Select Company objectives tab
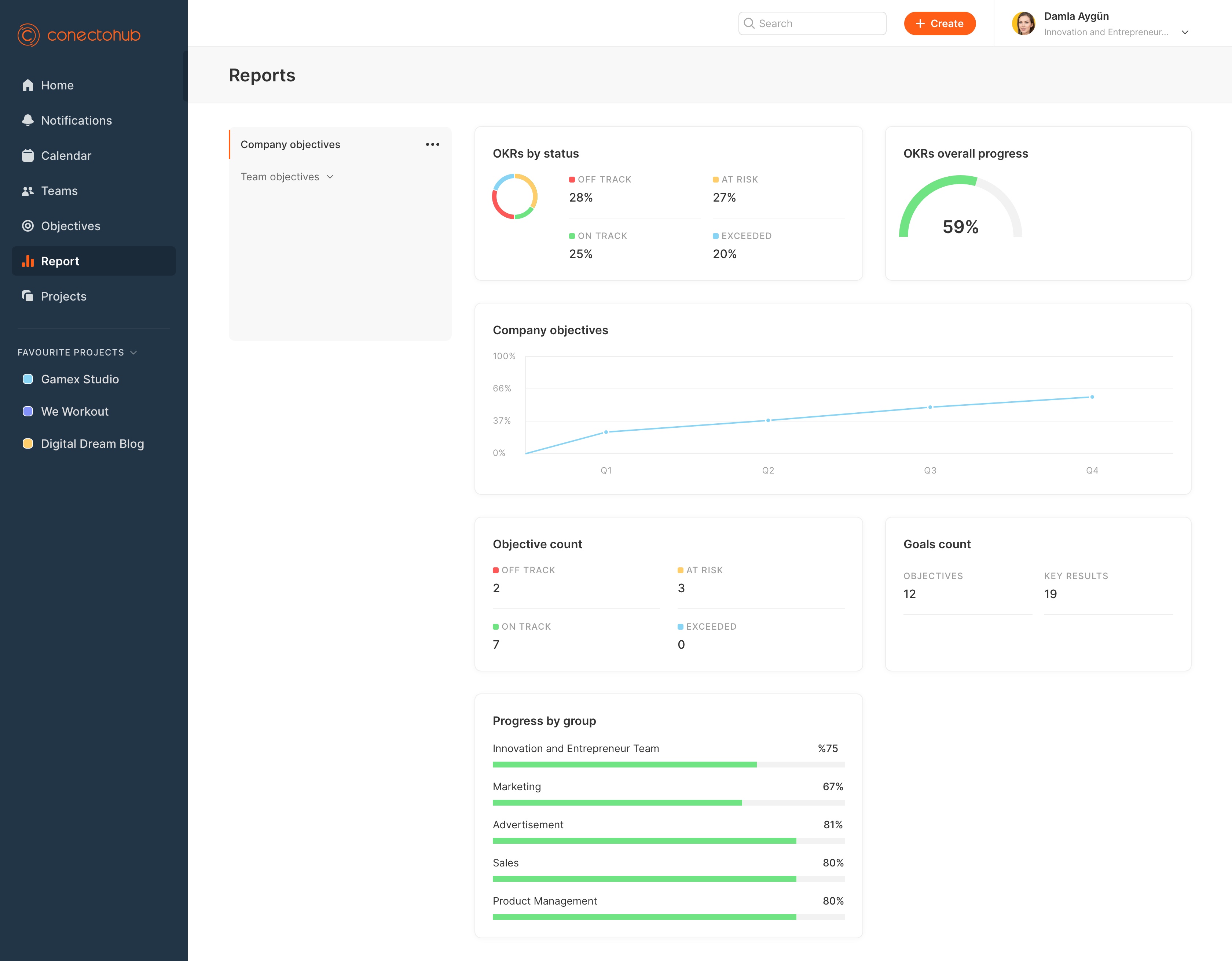The width and height of the screenshot is (1232, 961). coord(290,144)
